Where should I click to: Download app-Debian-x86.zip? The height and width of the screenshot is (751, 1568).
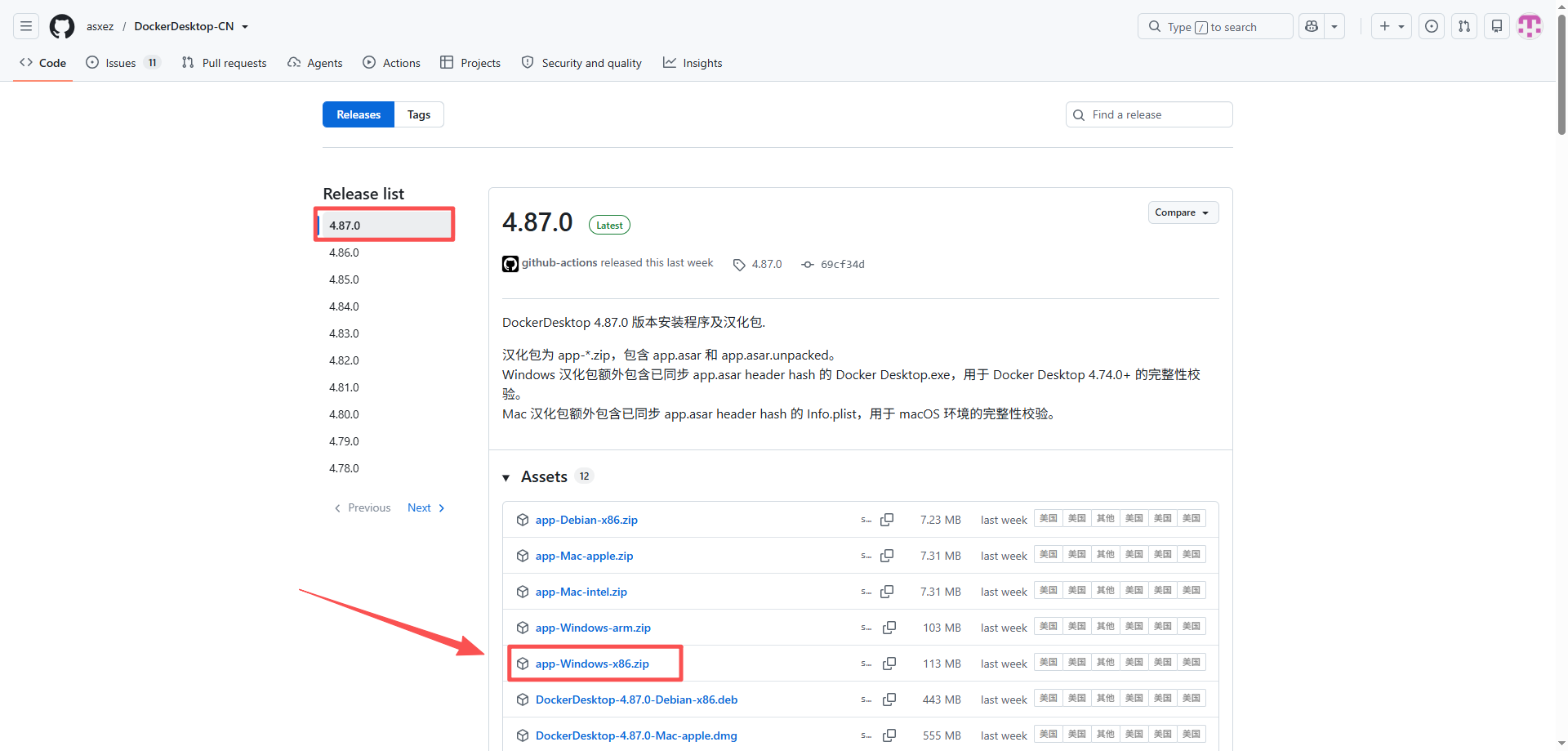pos(586,520)
